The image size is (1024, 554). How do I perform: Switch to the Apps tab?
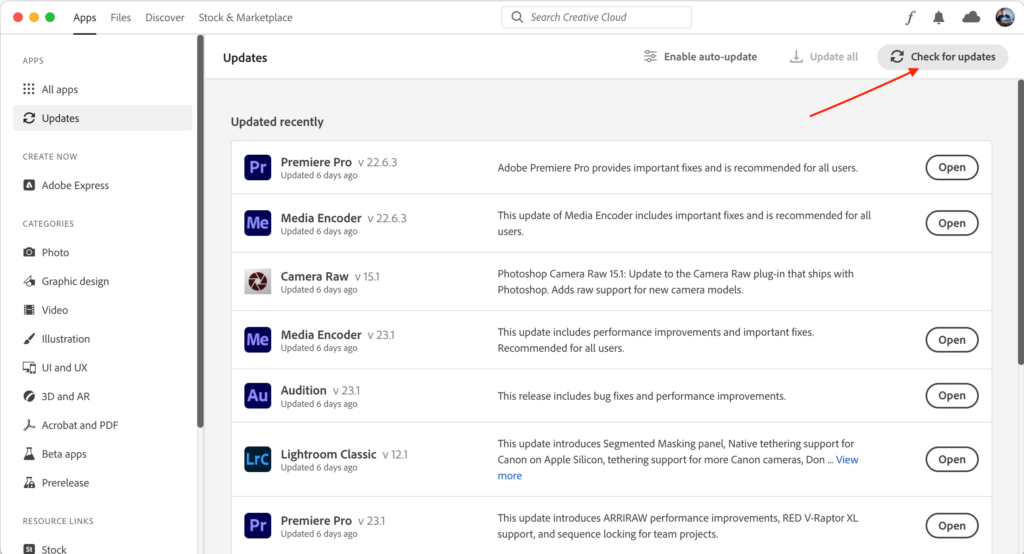pyautogui.click(x=84, y=18)
